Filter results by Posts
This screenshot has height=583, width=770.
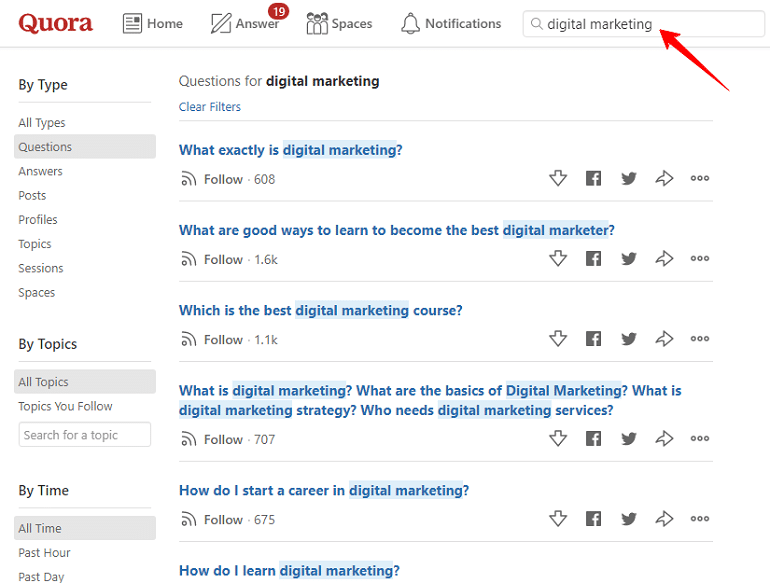32,195
